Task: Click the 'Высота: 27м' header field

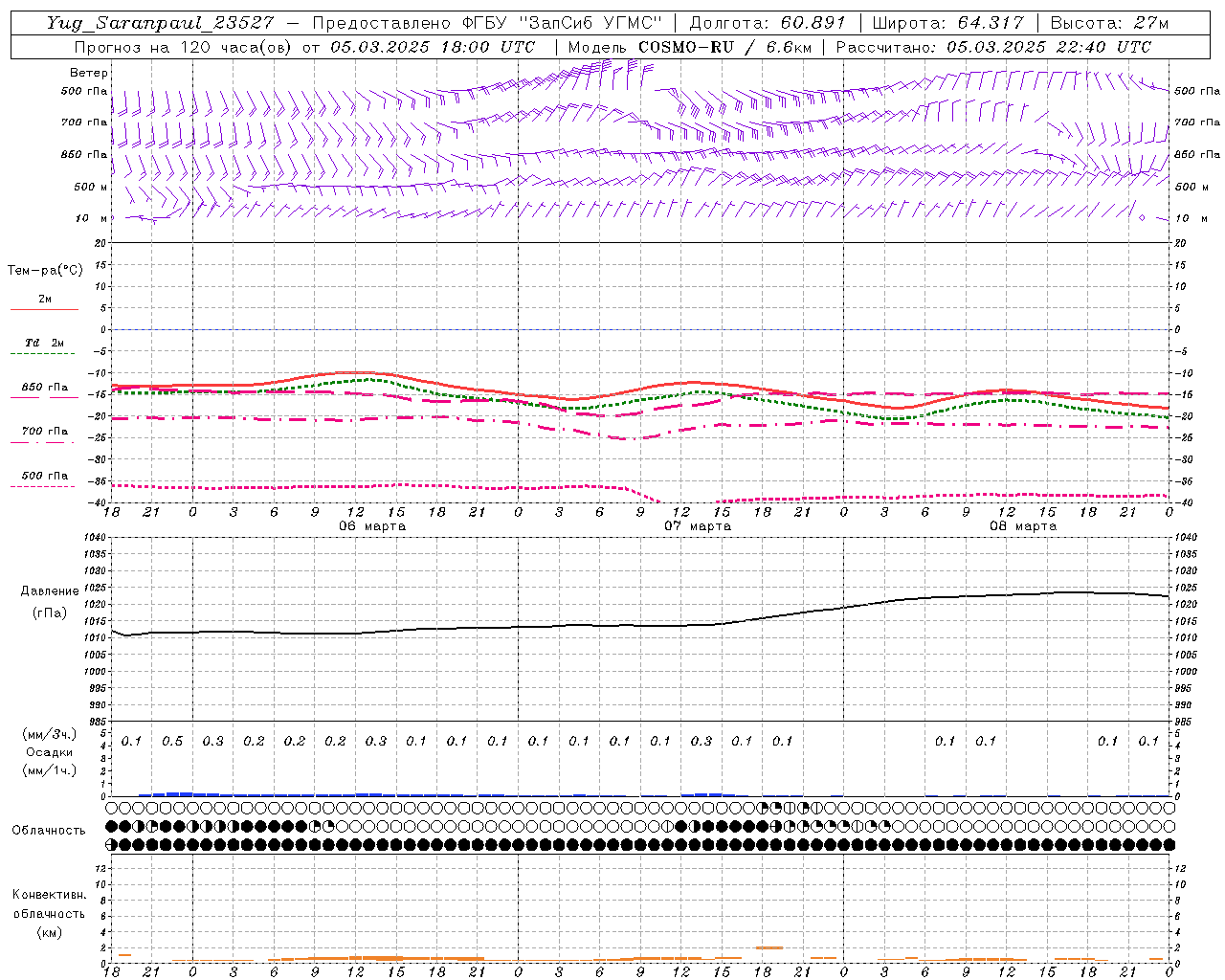Action: (x=1110, y=23)
